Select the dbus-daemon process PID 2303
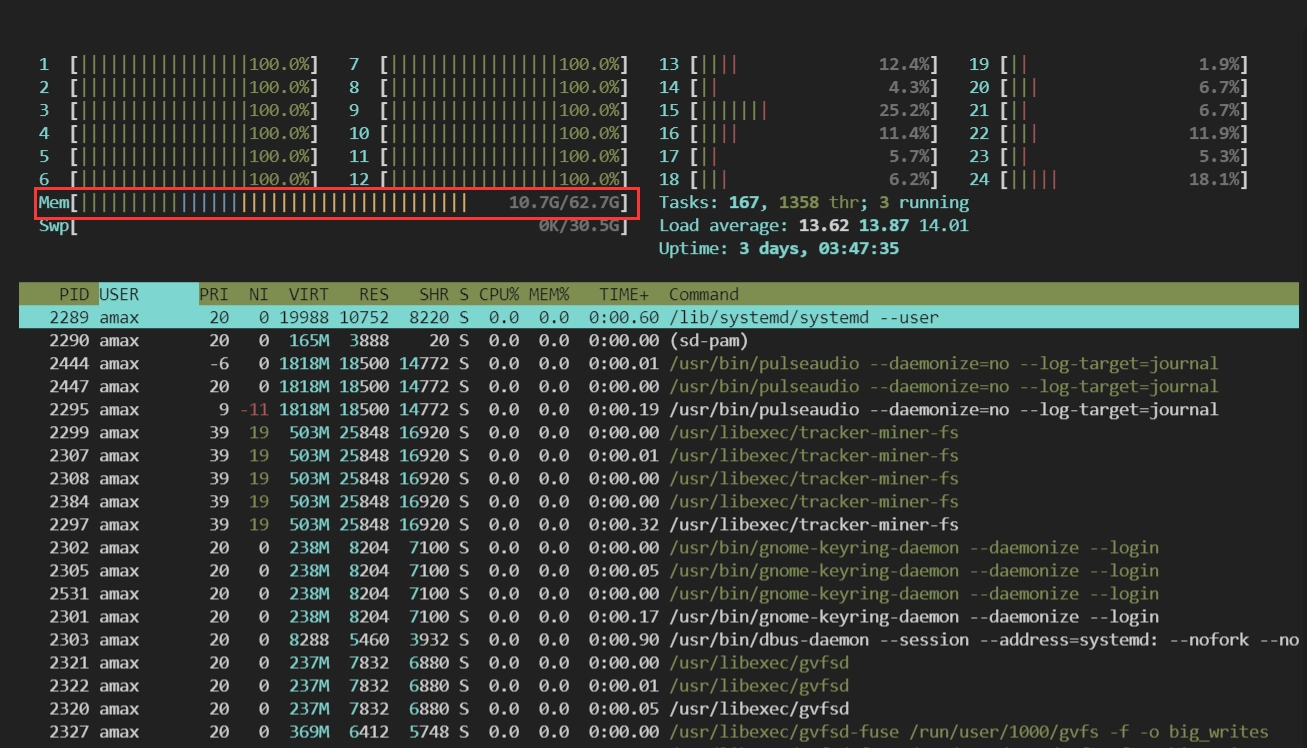 659,639
